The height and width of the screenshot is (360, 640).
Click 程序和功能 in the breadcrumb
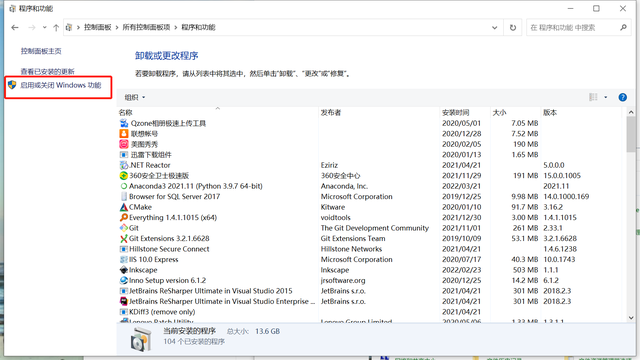pos(198,27)
